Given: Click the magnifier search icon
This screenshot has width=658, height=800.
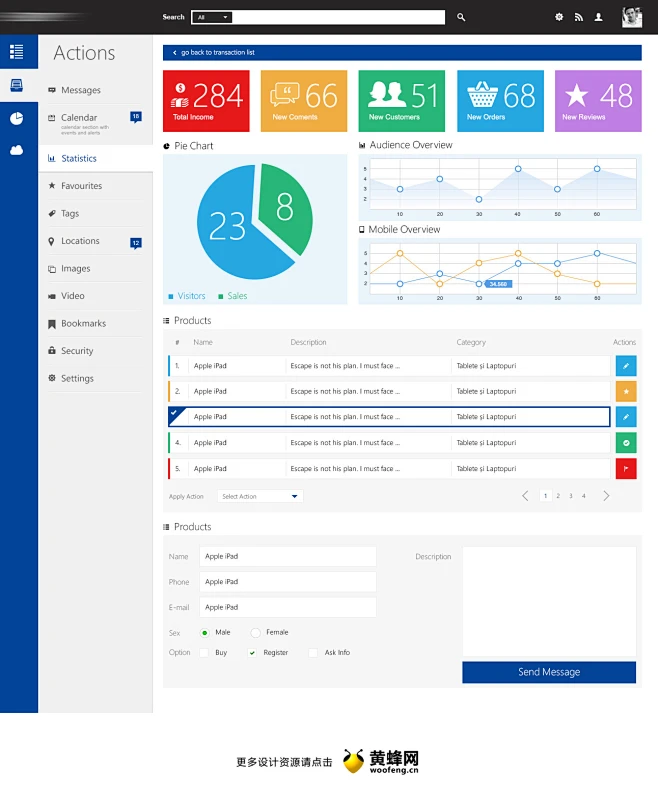Looking at the screenshot, I should [x=461, y=17].
